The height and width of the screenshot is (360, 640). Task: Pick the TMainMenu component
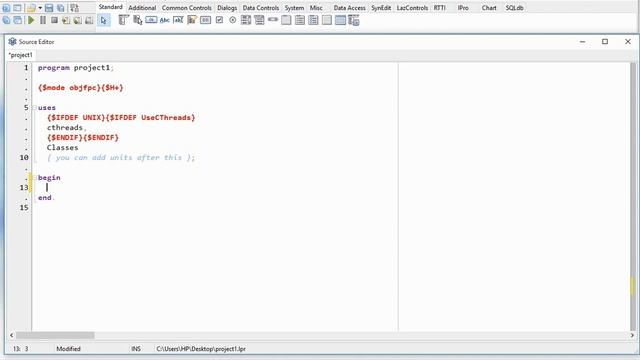pyautogui.click(x=124, y=20)
